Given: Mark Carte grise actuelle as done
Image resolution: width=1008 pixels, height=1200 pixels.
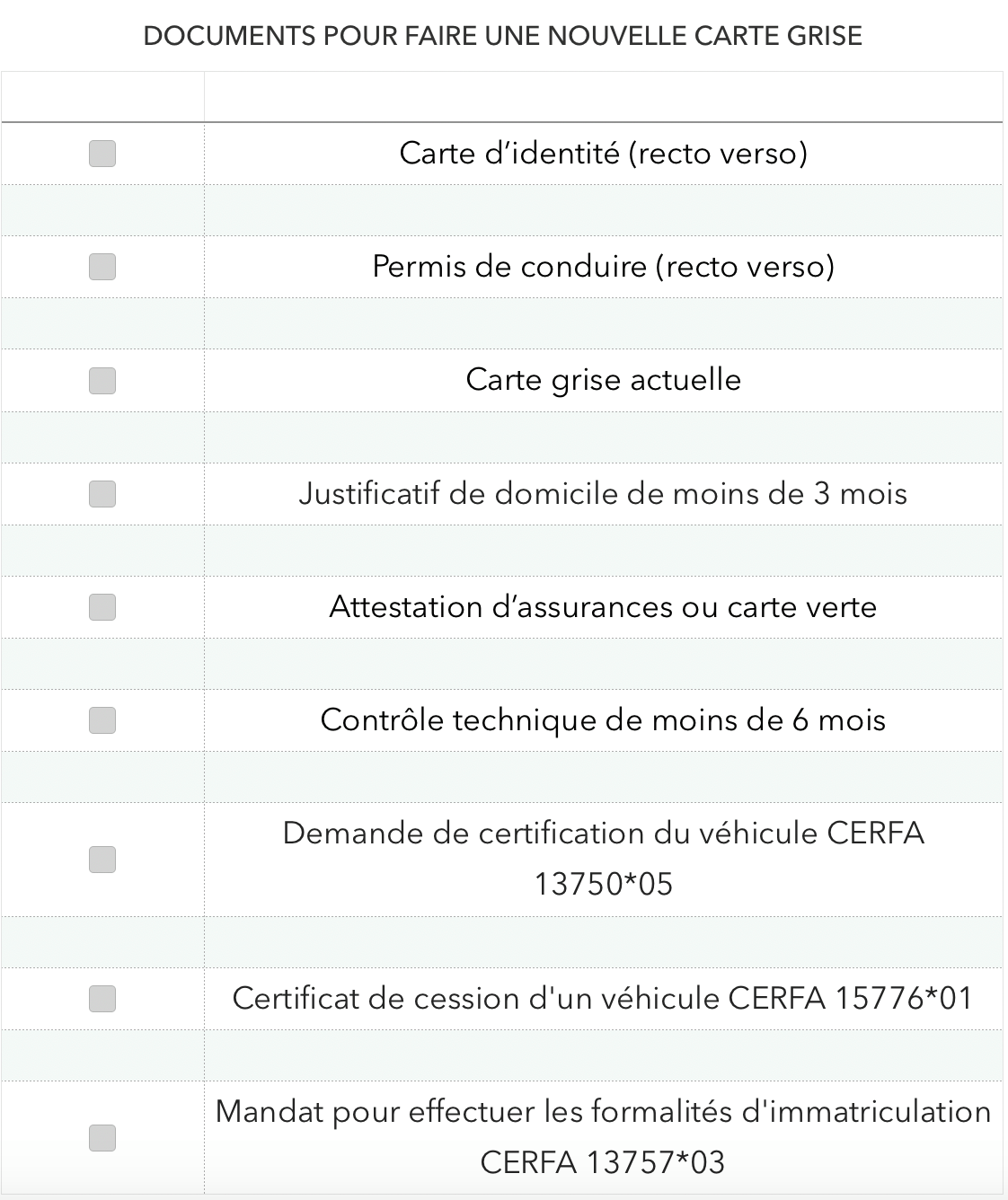Looking at the screenshot, I should (102, 380).
